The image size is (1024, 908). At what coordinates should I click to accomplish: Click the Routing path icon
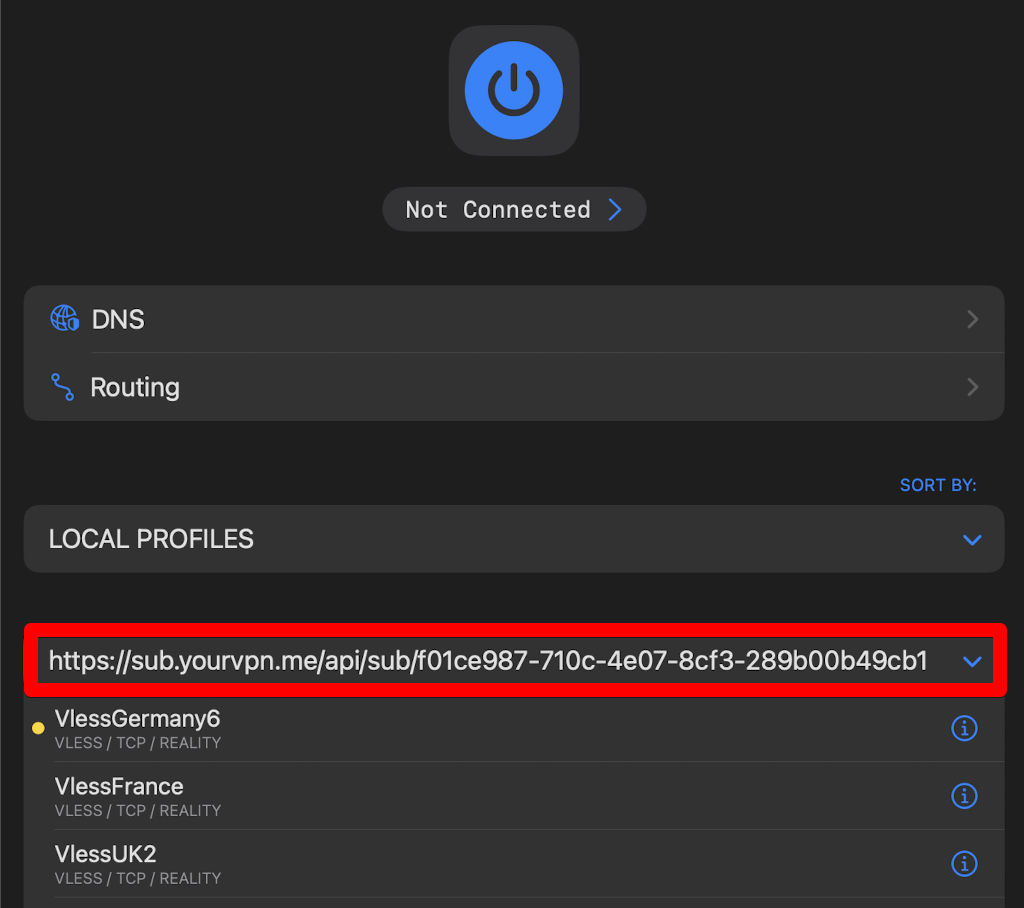tap(63, 387)
